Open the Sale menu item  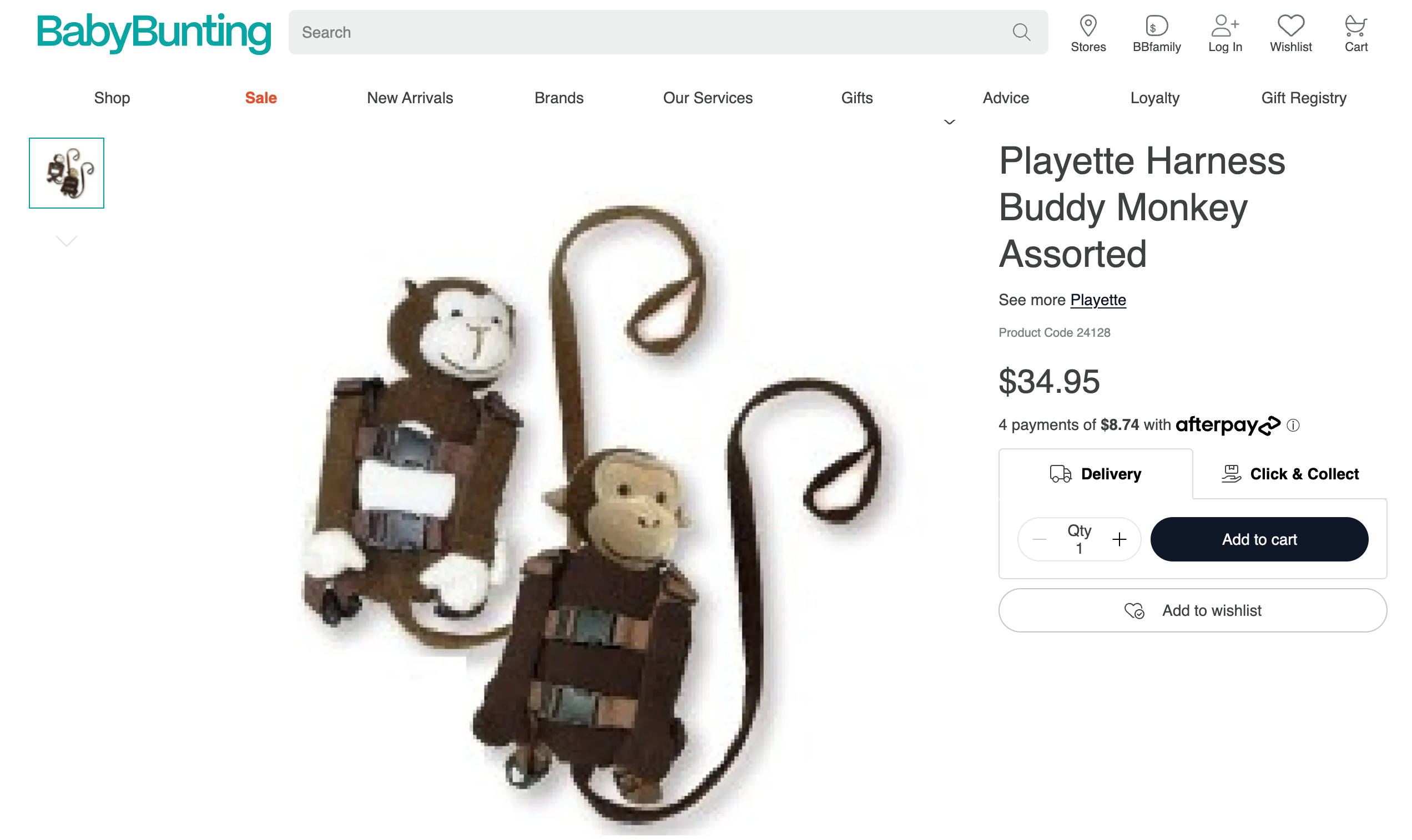[261, 98]
